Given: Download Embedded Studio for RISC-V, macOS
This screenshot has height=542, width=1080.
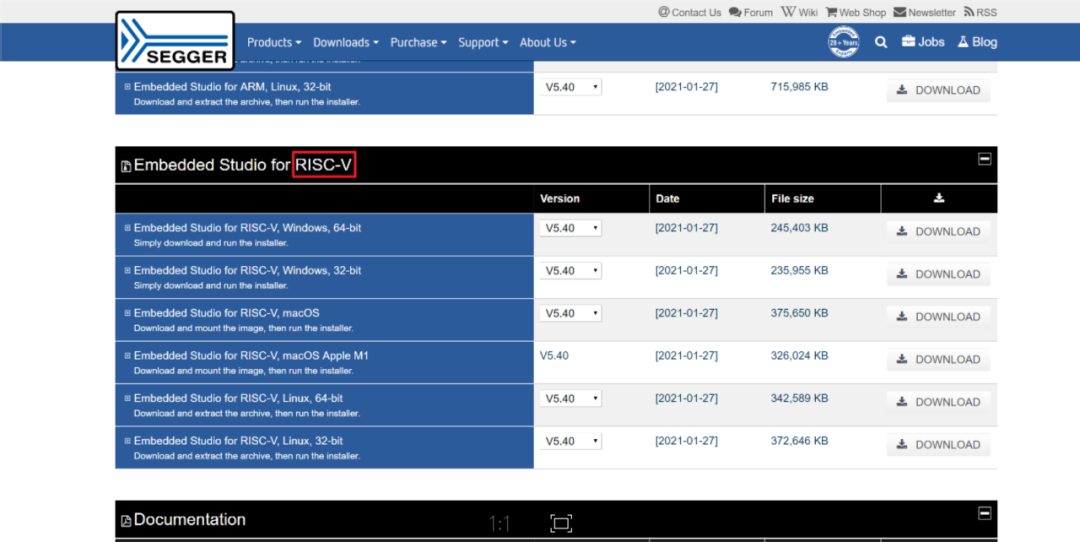Looking at the screenshot, I should tap(938, 317).
